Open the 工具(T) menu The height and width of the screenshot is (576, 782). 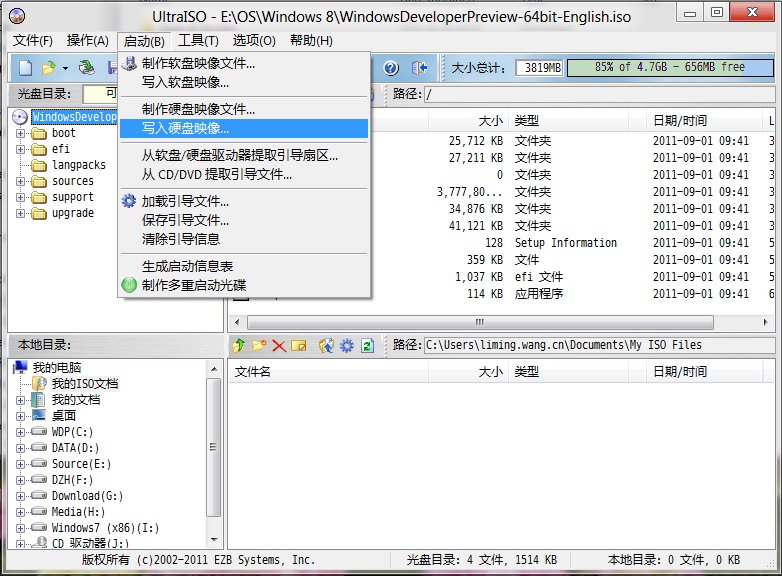pos(198,40)
